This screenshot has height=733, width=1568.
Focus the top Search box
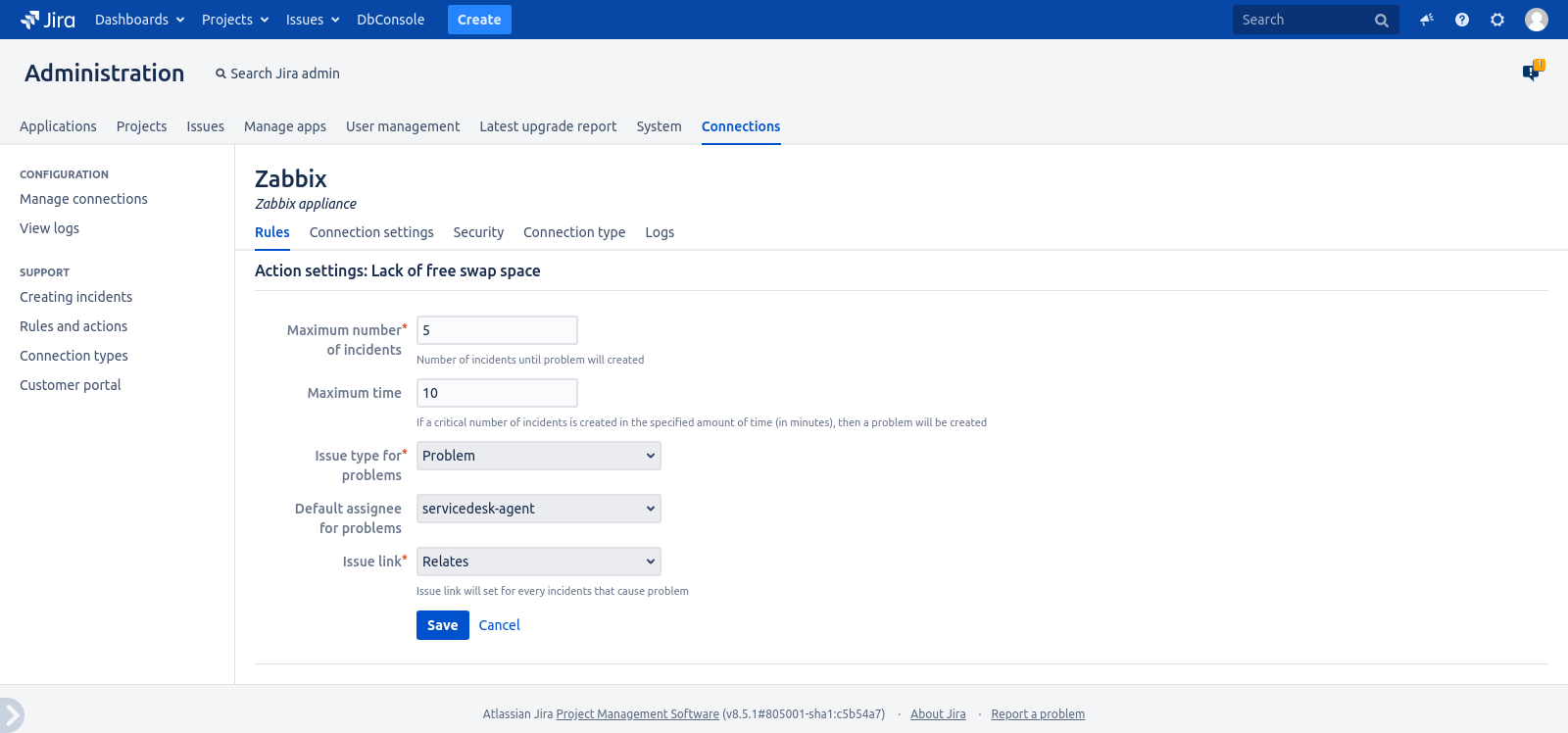click(1316, 20)
